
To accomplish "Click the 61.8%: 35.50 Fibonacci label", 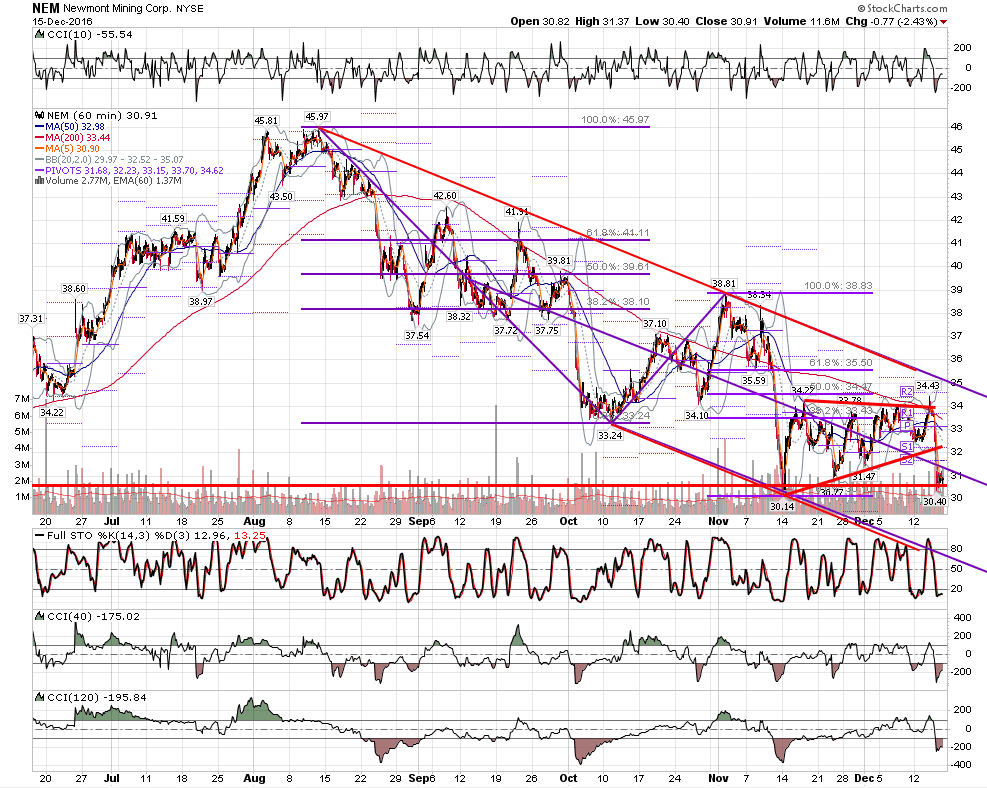I will pos(841,363).
